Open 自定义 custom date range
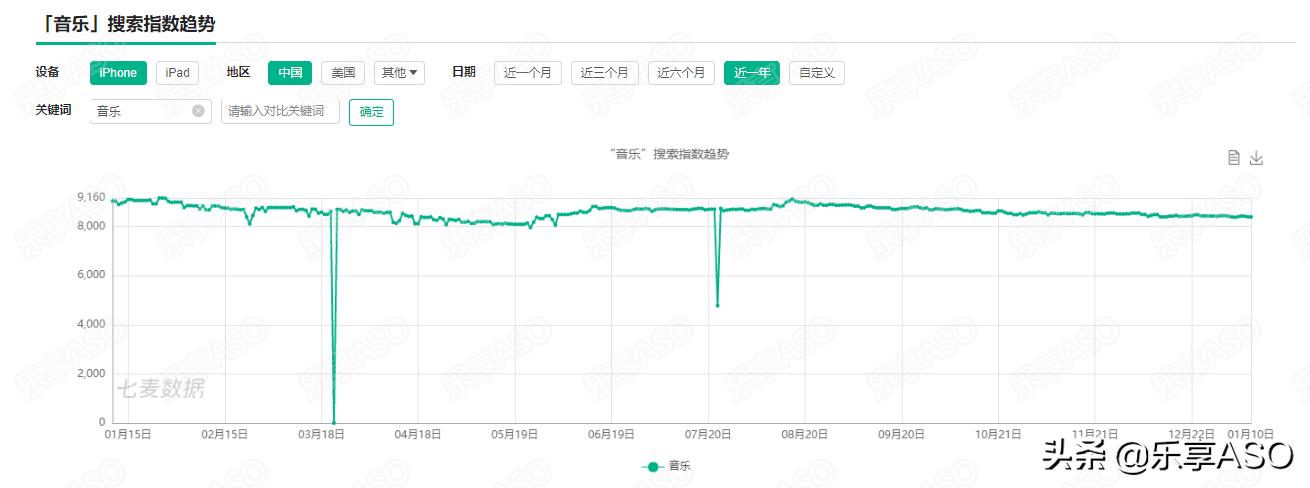The height and width of the screenshot is (488, 1310). pyautogui.click(x=817, y=73)
